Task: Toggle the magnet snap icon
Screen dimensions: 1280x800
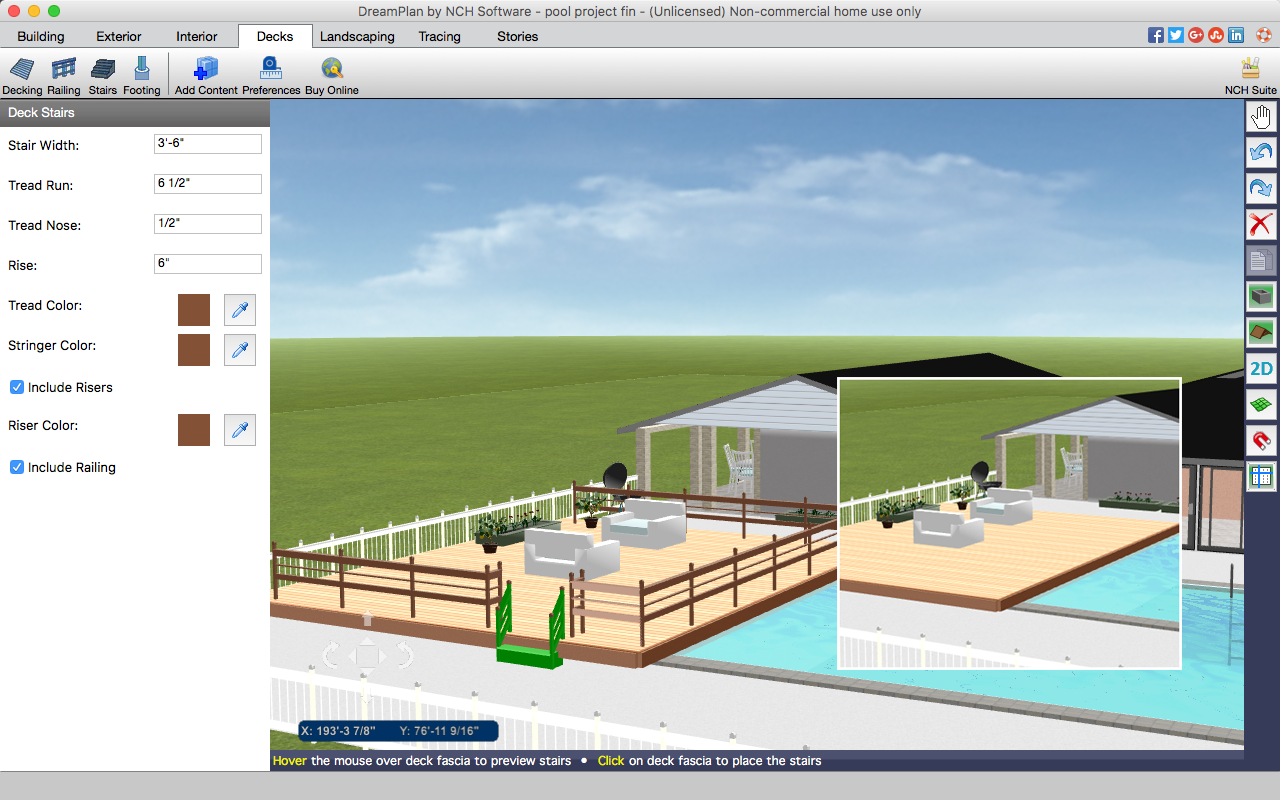Action: 1261,441
